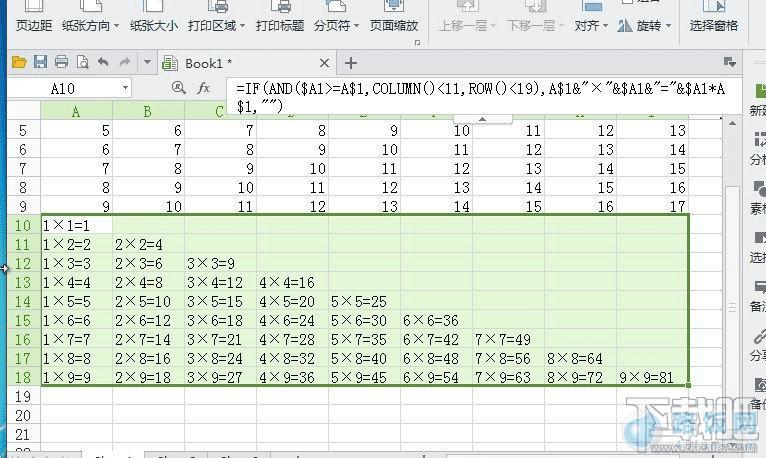The image size is (766, 458).
Task: Select row 10 header
Action: pyautogui.click(x=23, y=226)
